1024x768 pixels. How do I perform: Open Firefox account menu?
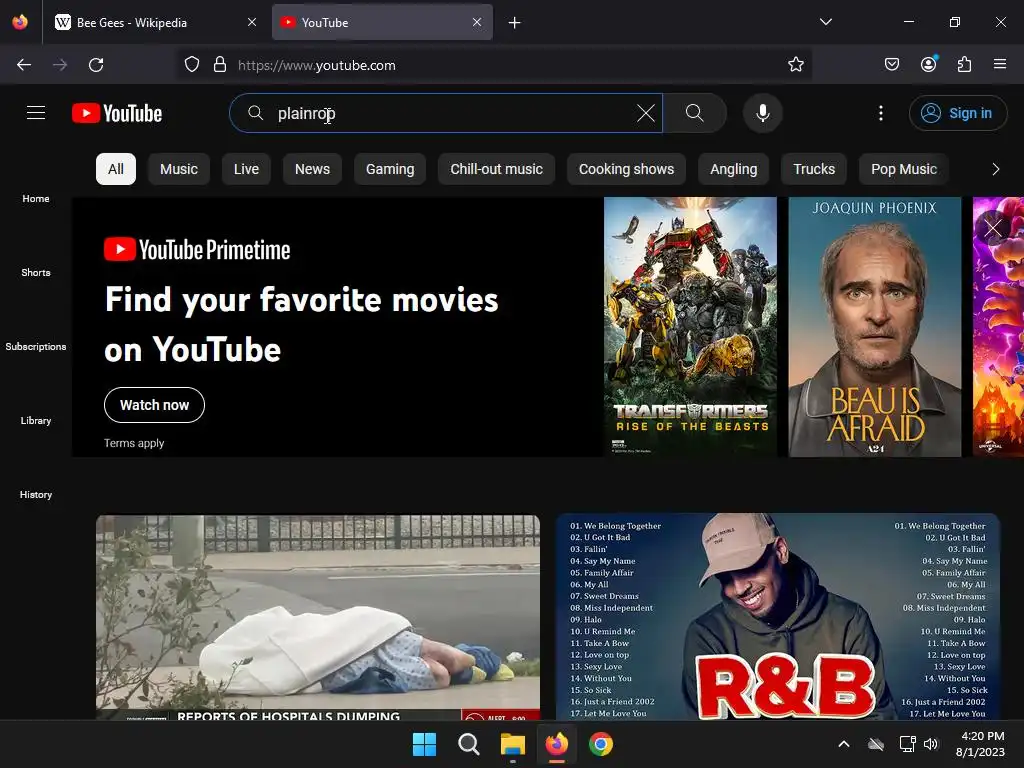[928, 65]
